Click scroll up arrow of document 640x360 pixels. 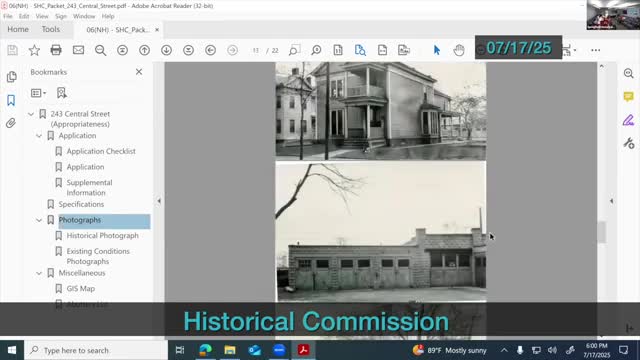[602, 66]
